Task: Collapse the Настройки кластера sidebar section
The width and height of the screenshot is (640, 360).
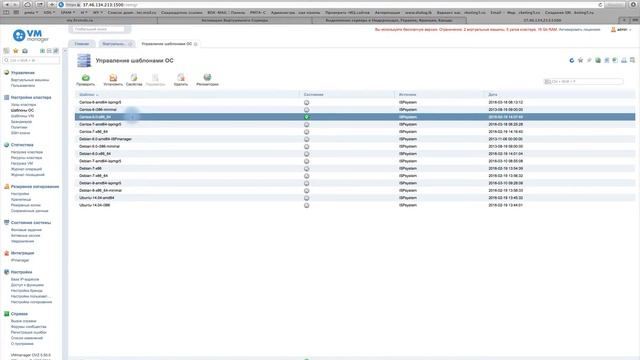Action: (x=31, y=98)
